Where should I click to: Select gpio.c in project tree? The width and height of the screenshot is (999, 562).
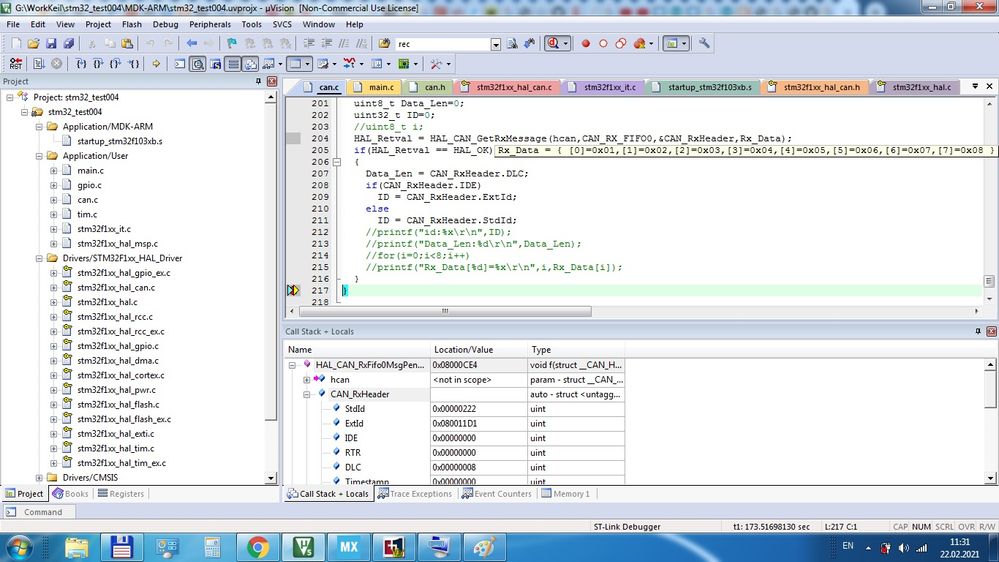tap(89, 185)
